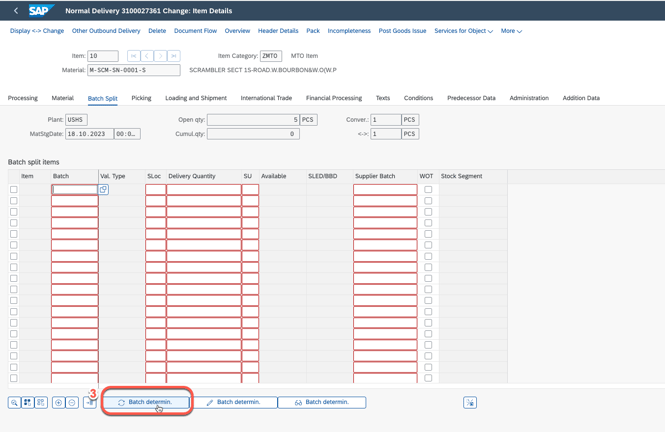Screen dimensions: 665x432
Task: Go to the first item
Action: [x=133, y=56]
